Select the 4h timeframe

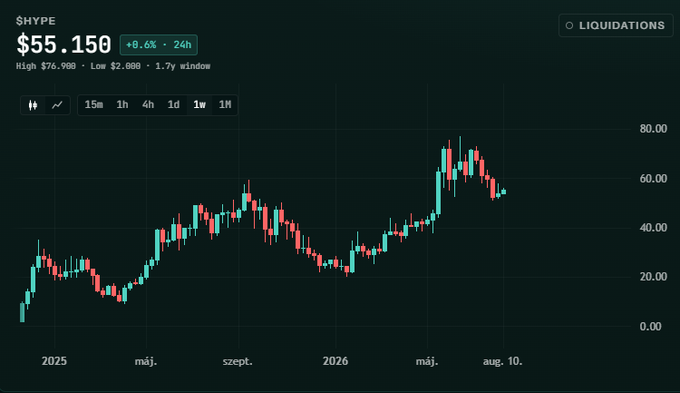[148, 105]
